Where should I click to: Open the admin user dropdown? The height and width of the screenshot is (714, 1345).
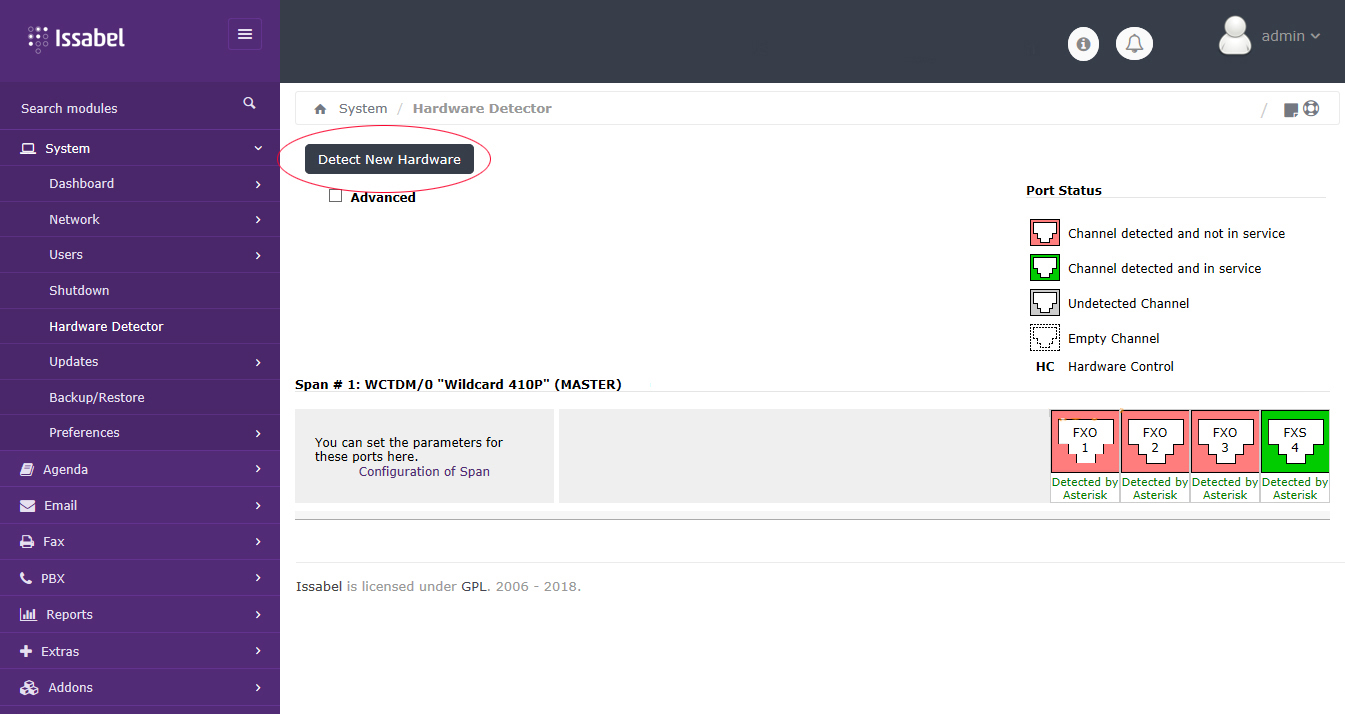(1291, 36)
